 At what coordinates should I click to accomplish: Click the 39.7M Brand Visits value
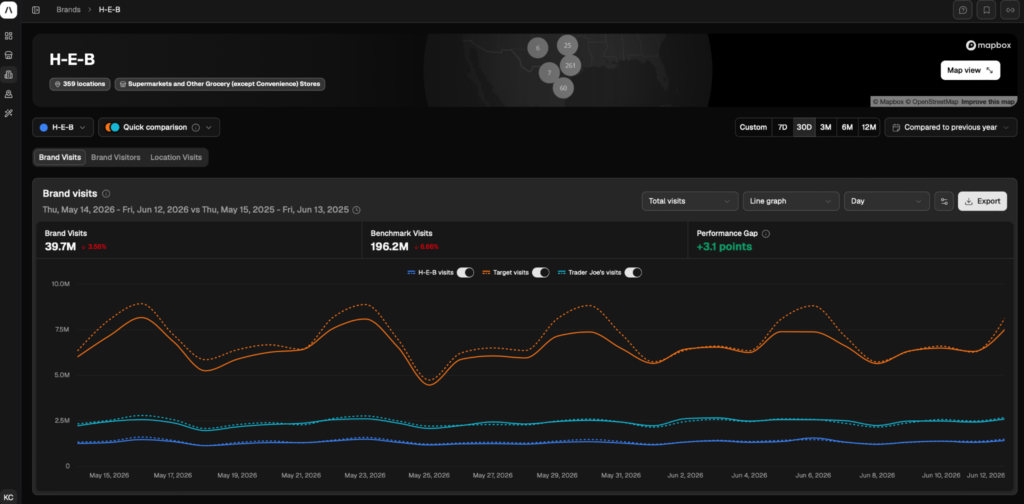[60, 246]
